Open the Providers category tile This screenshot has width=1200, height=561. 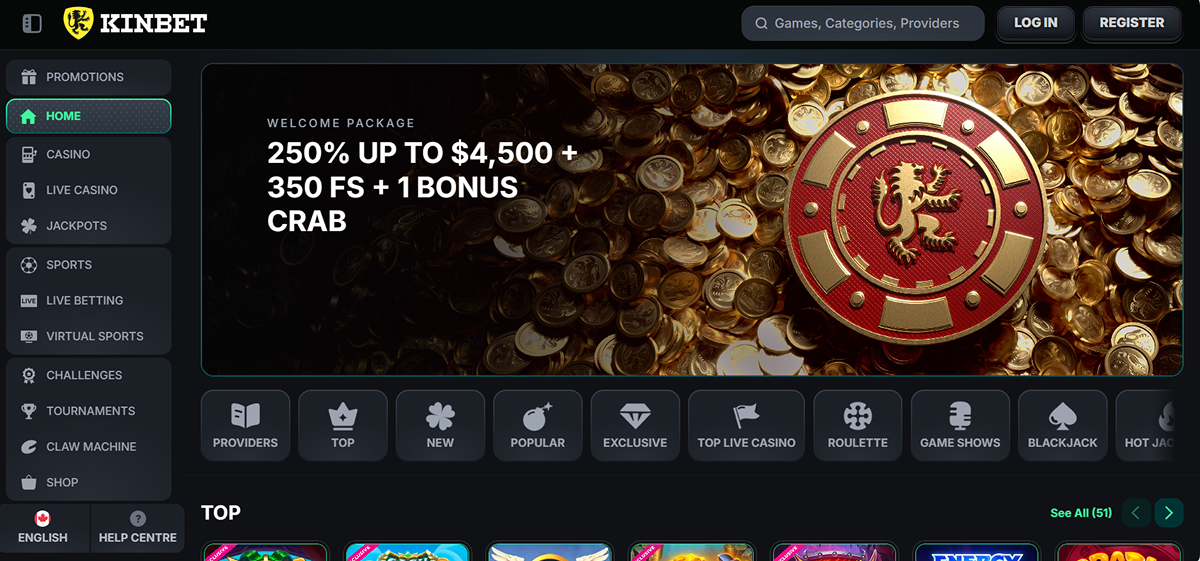point(245,425)
